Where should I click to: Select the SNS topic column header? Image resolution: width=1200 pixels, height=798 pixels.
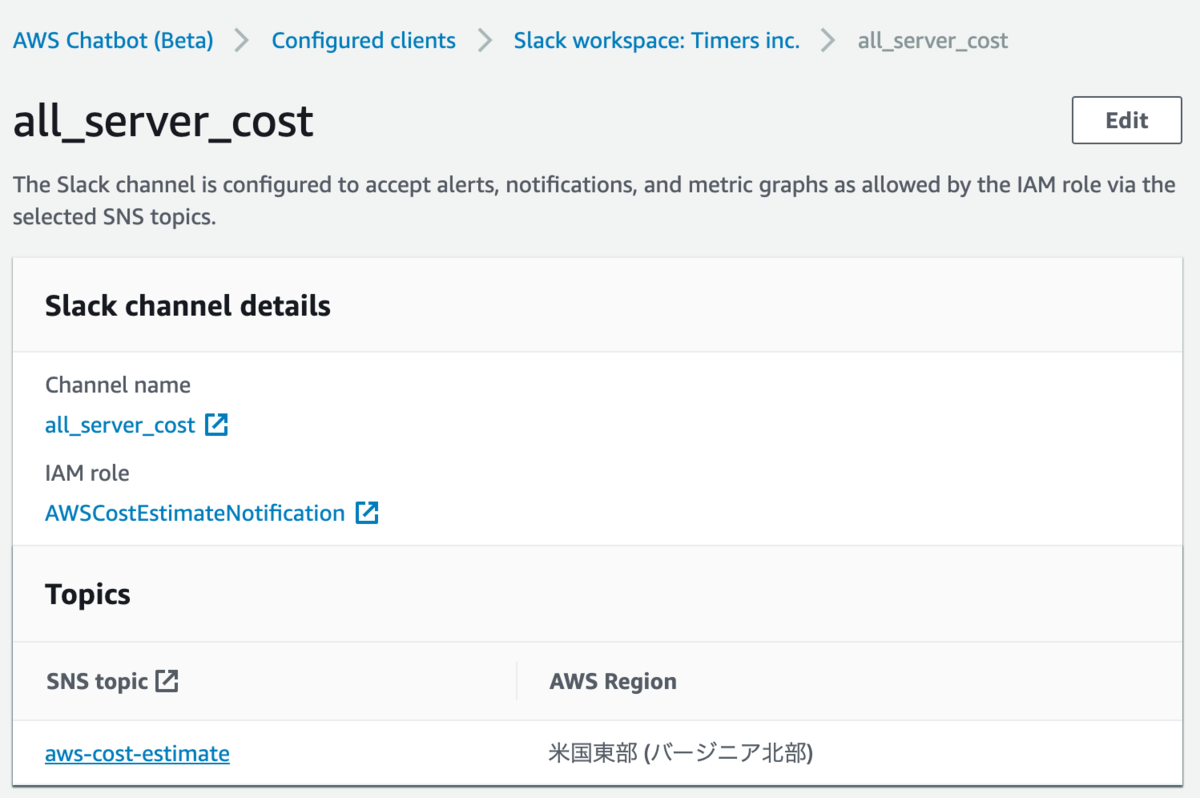click(x=97, y=681)
